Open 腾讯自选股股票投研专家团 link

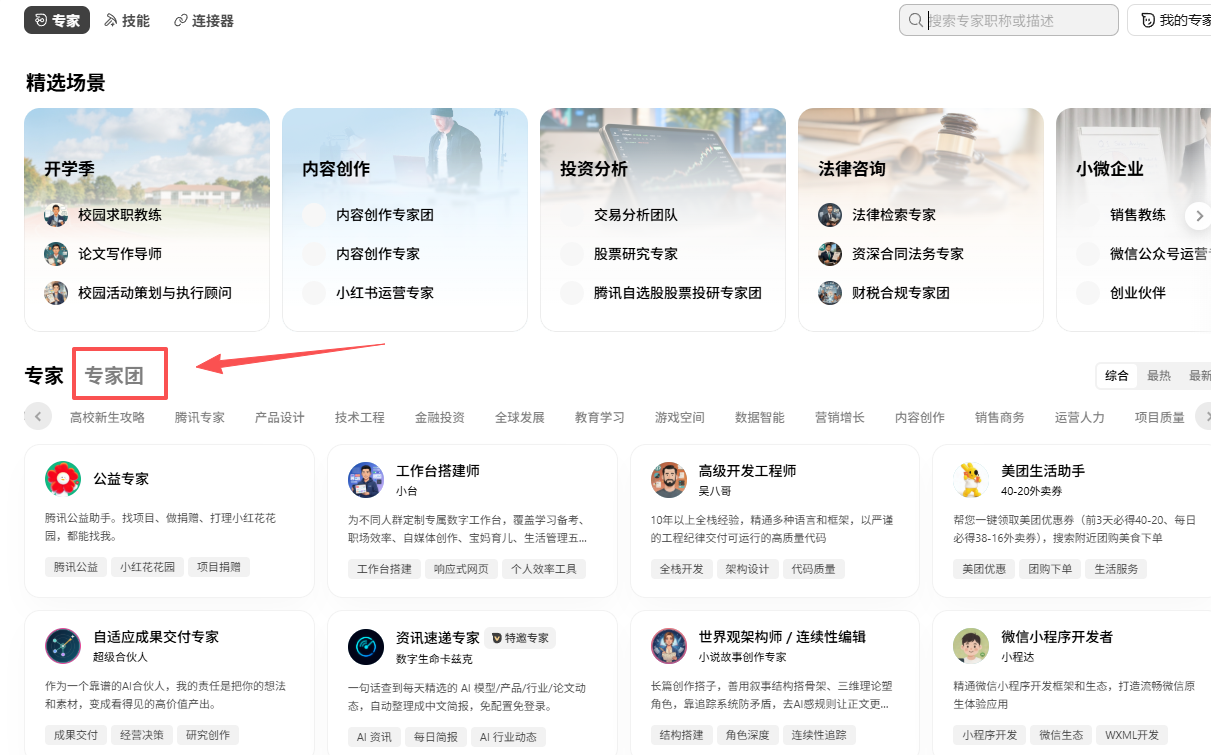pyautogui.click(x=678, y=293)
